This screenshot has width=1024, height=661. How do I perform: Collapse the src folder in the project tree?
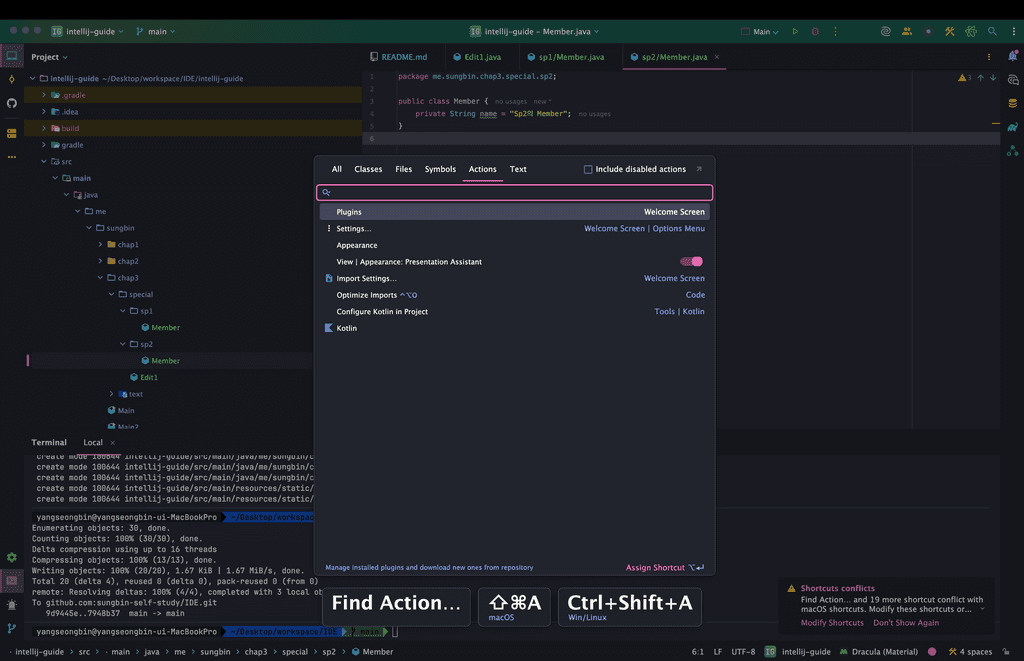(x=44, y=161)
